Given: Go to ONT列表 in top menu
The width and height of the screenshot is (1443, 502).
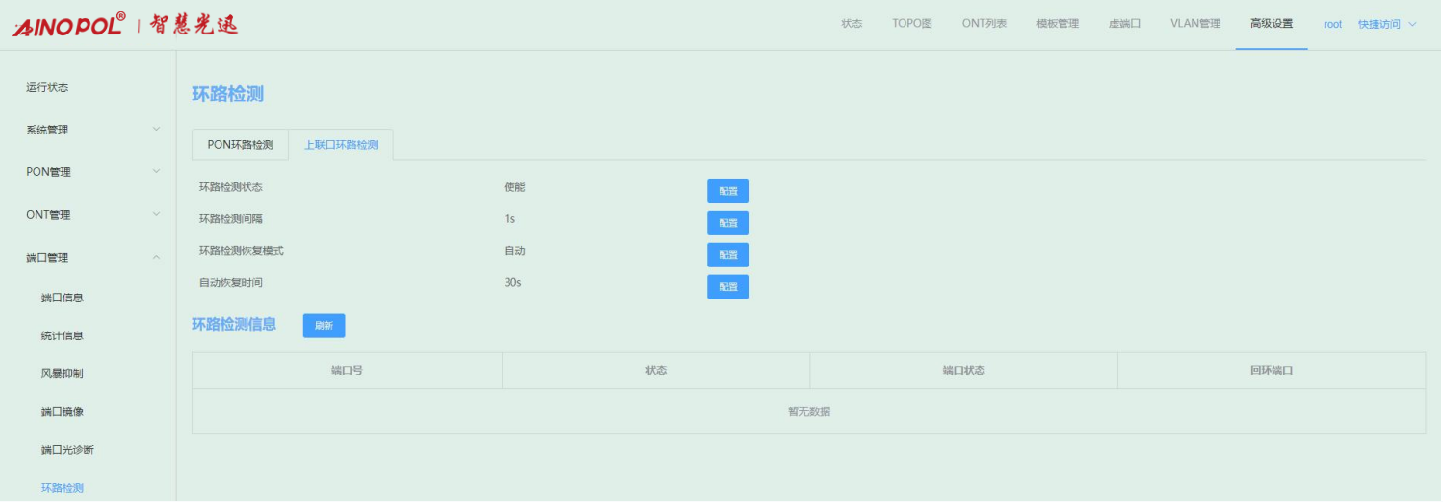Looking at the screenshot, I should [x=984, y=24].
